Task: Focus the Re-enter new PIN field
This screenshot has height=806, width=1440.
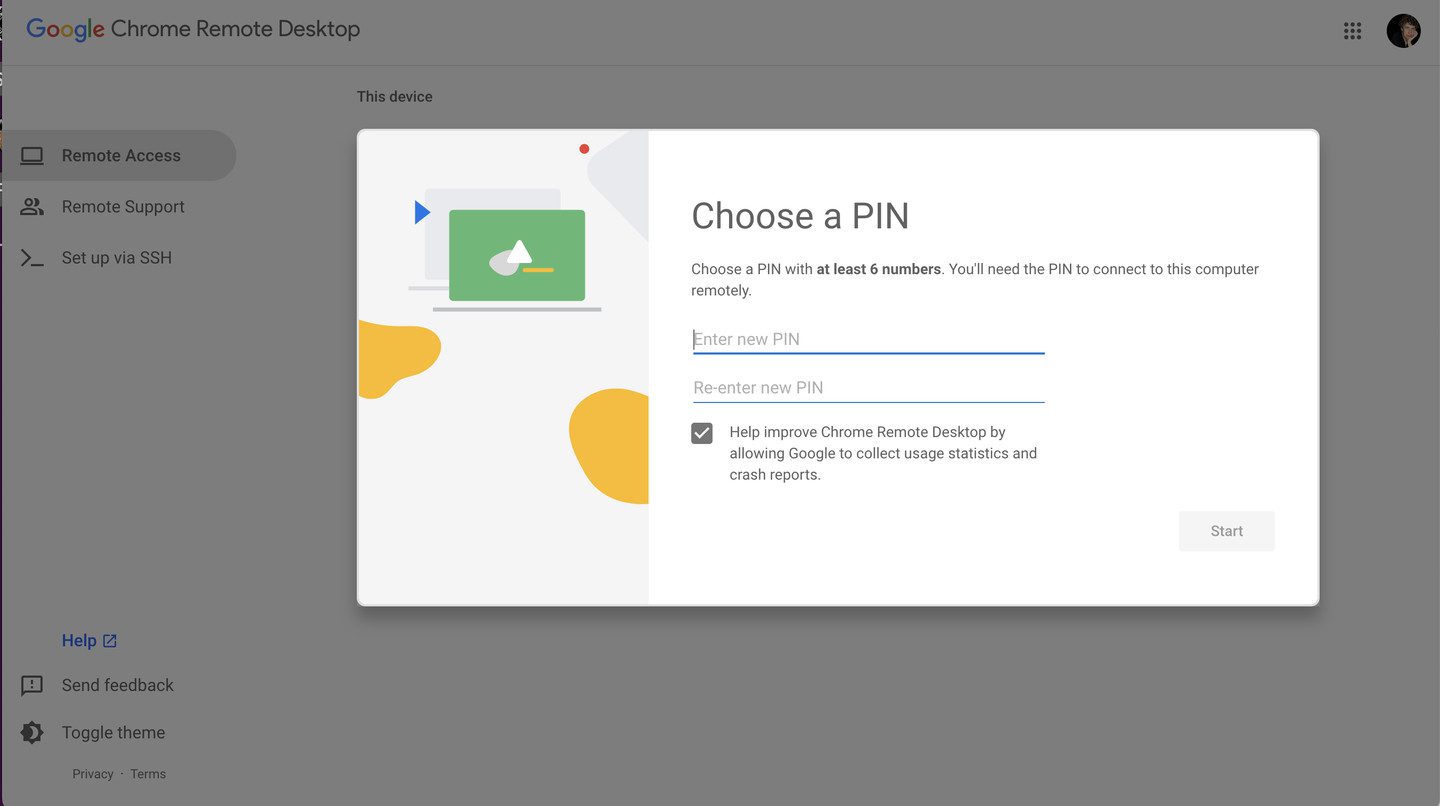Action: [x=868, y=388]
